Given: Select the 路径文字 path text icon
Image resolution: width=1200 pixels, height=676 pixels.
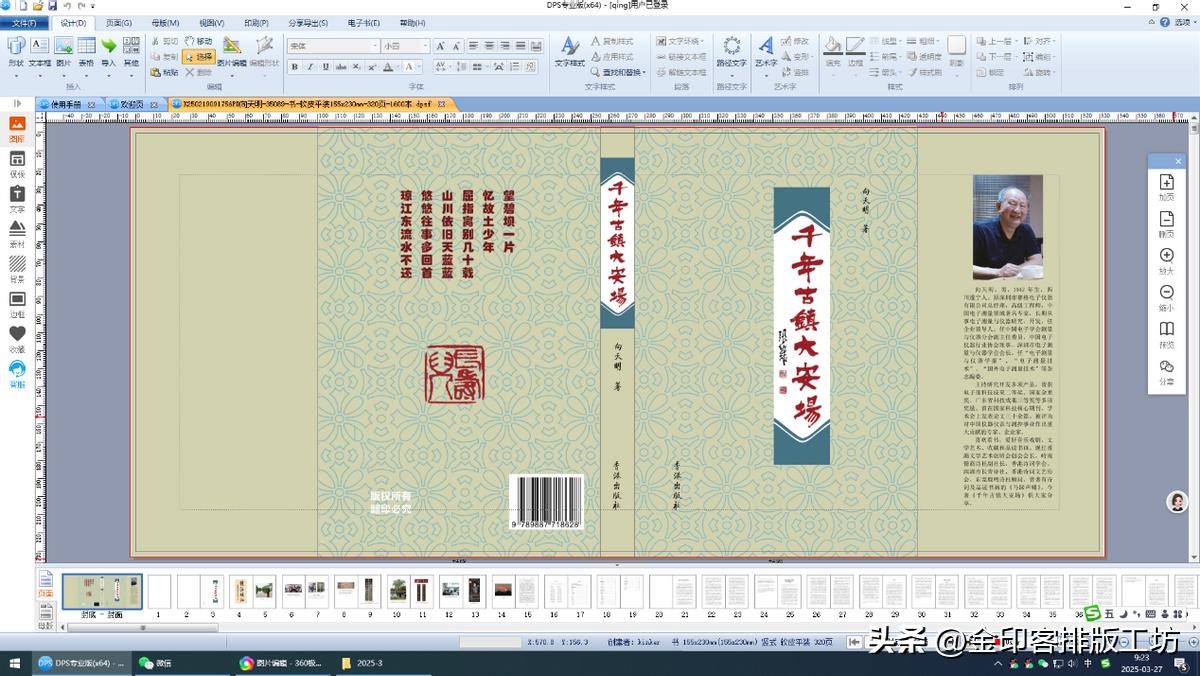Looking at the screenshot, I should (x=731, y=45).
